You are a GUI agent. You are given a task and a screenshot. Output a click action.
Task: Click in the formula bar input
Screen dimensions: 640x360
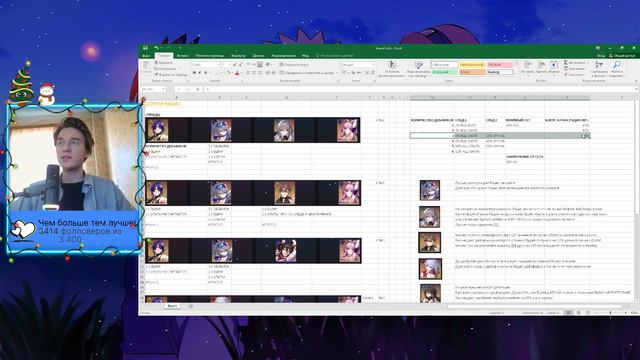pos(420,89)
